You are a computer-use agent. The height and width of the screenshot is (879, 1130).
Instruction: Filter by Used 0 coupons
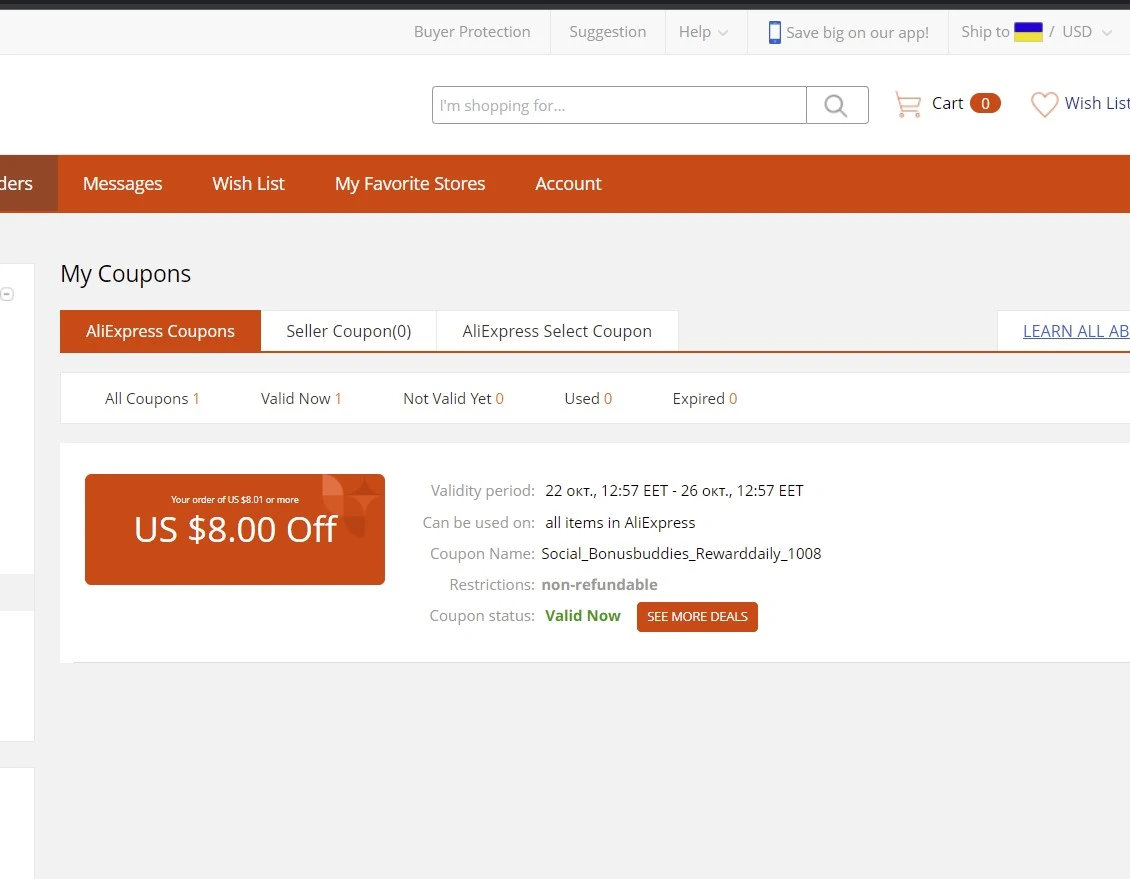tap(588, 398)
